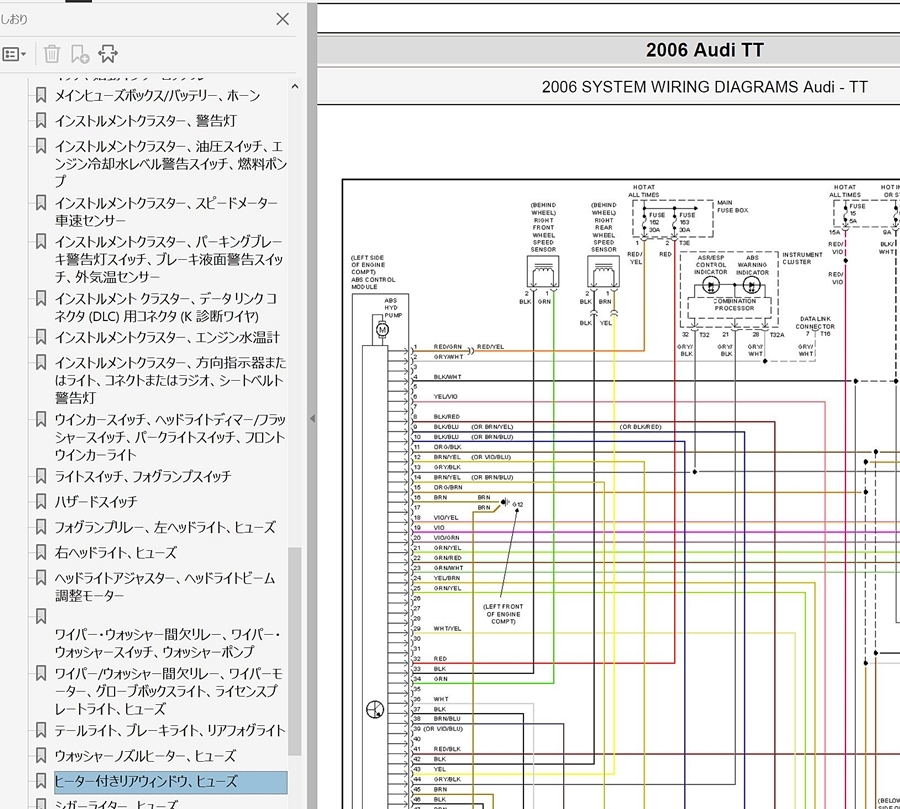Collapse the side panel with divider arrow
Image resolution: width=900 pixels, height=809 pixels.
312,419
